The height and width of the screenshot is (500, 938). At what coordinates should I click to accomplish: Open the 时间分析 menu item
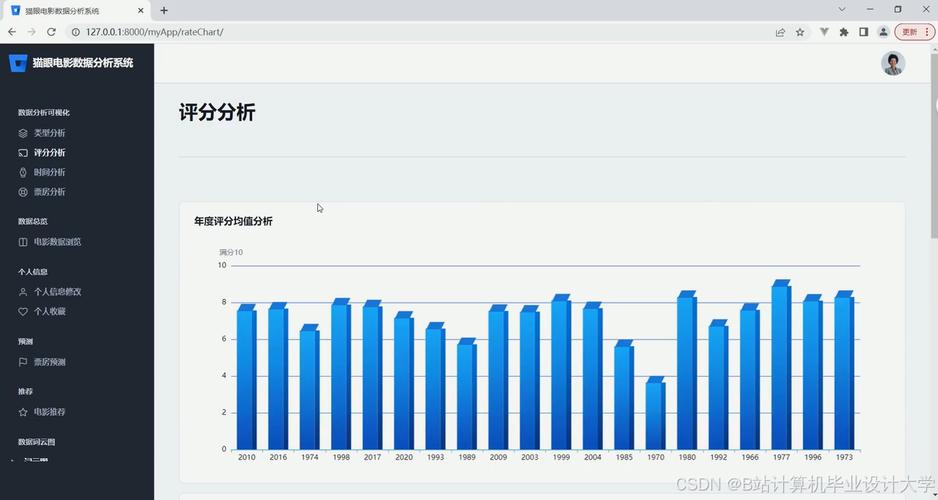pos(50,172)
